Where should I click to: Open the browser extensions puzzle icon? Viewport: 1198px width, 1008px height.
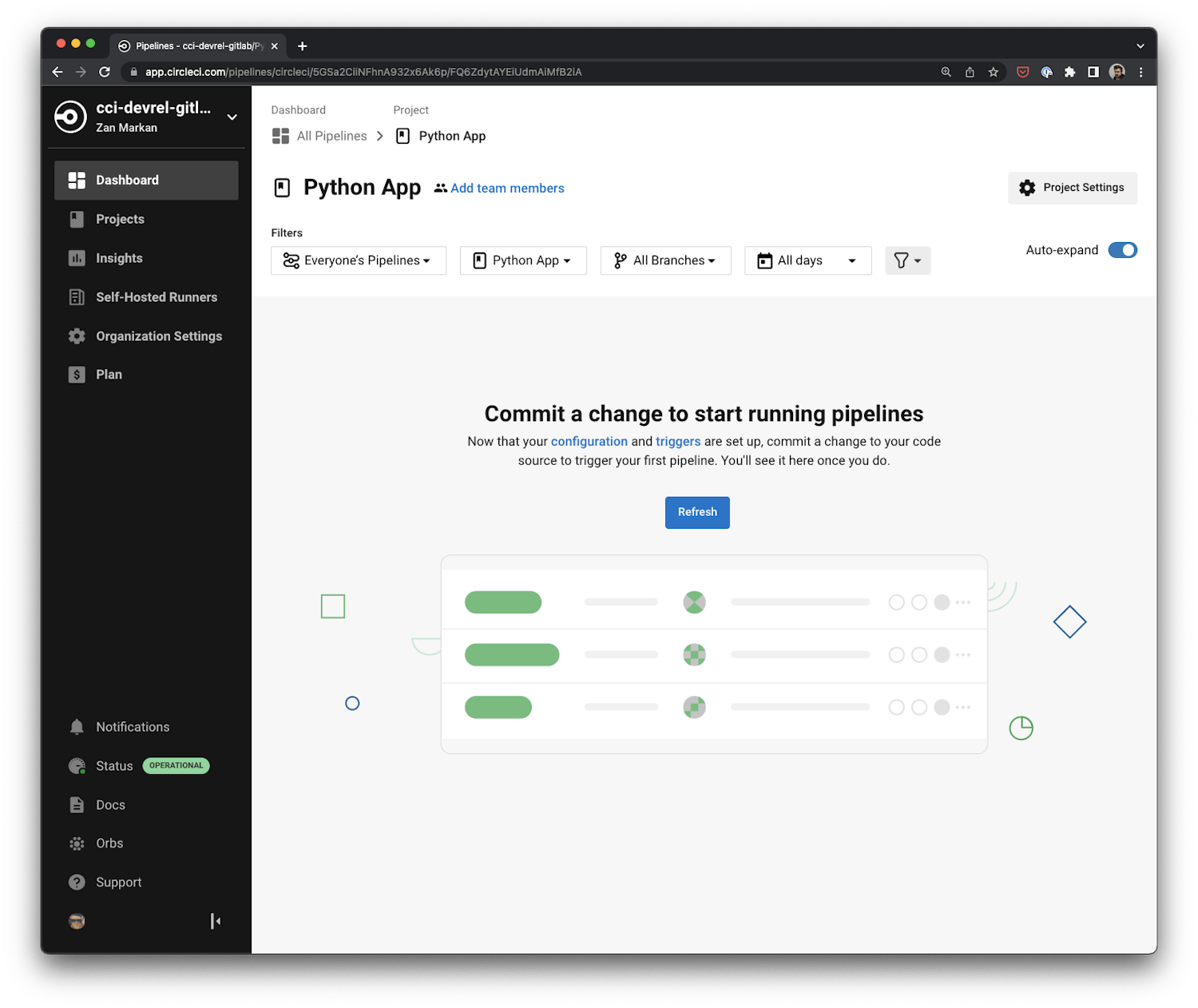click(x=1069, y=72)
